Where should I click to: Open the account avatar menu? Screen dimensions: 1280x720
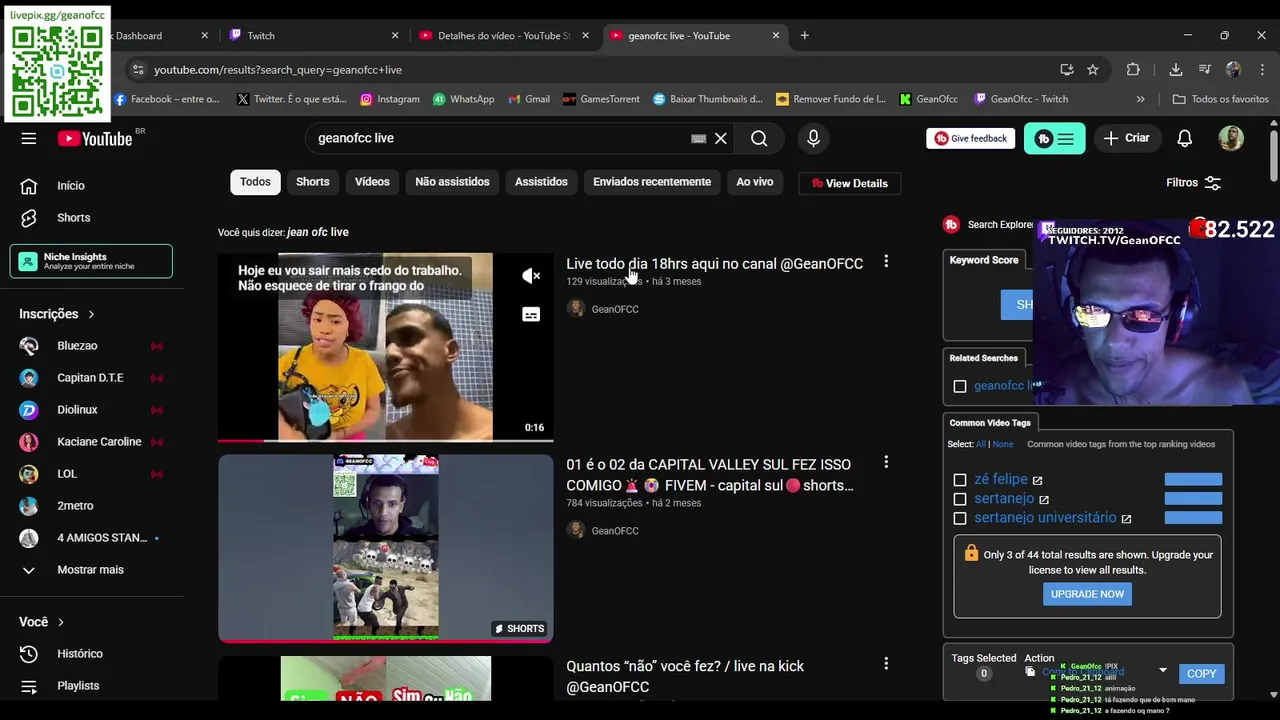coord(1231,138)
